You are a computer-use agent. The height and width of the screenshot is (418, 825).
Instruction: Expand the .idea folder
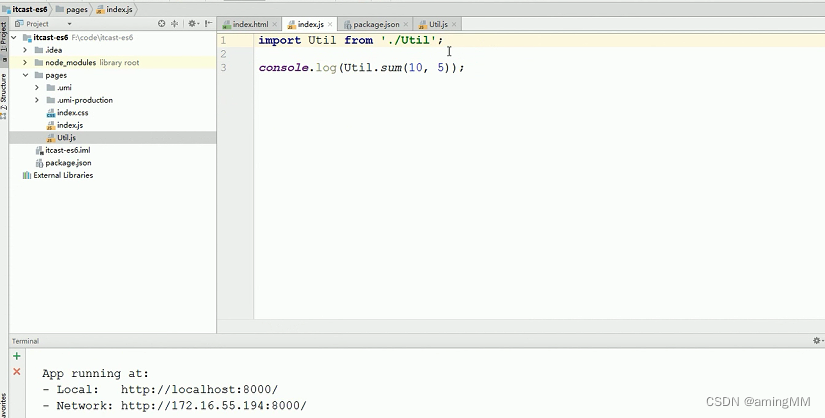pyautogui.click(x=25, y=50)
